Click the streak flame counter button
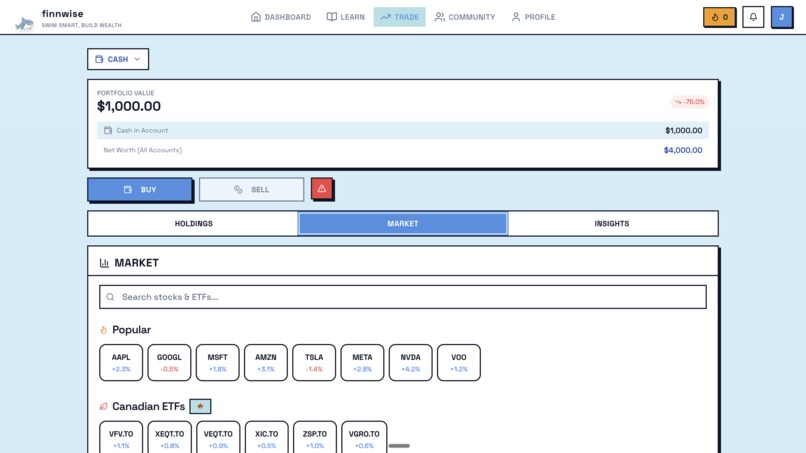Screen dimensions: 806x453 coord(719,17)
